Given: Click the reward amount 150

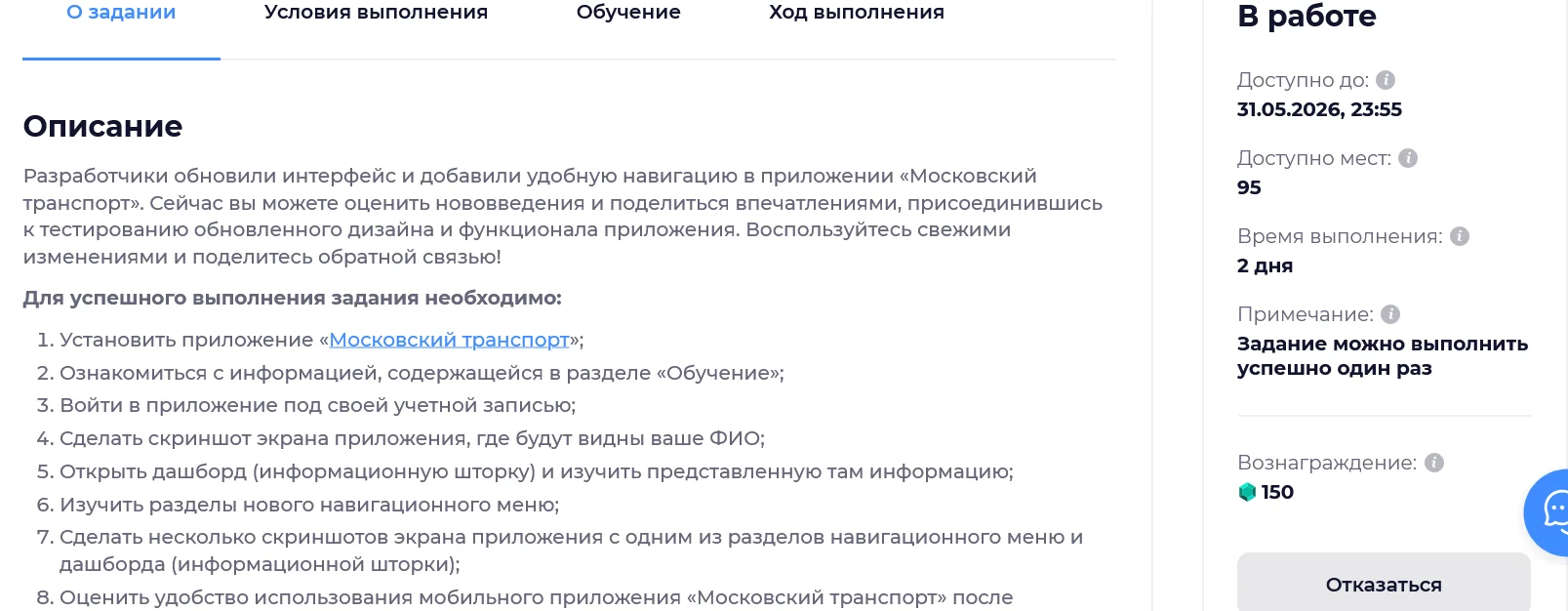Looking at the screenshot, I should coord(1277,492).
